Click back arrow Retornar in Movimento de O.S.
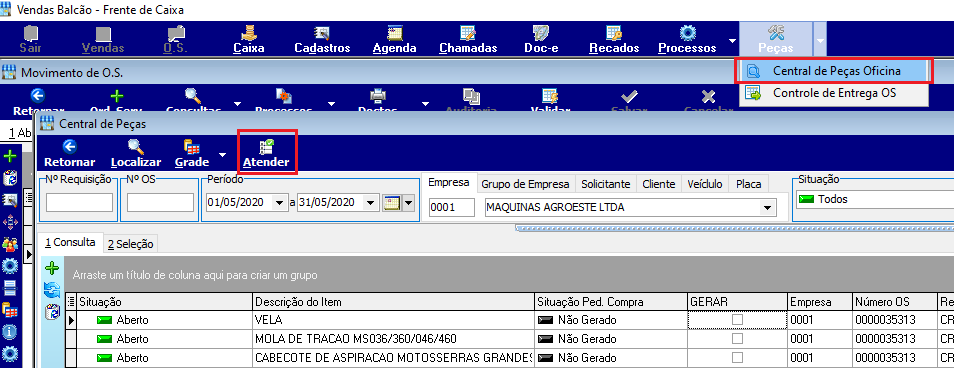The width and height of the screenshot is (954, 368). (x=38, y=96)
